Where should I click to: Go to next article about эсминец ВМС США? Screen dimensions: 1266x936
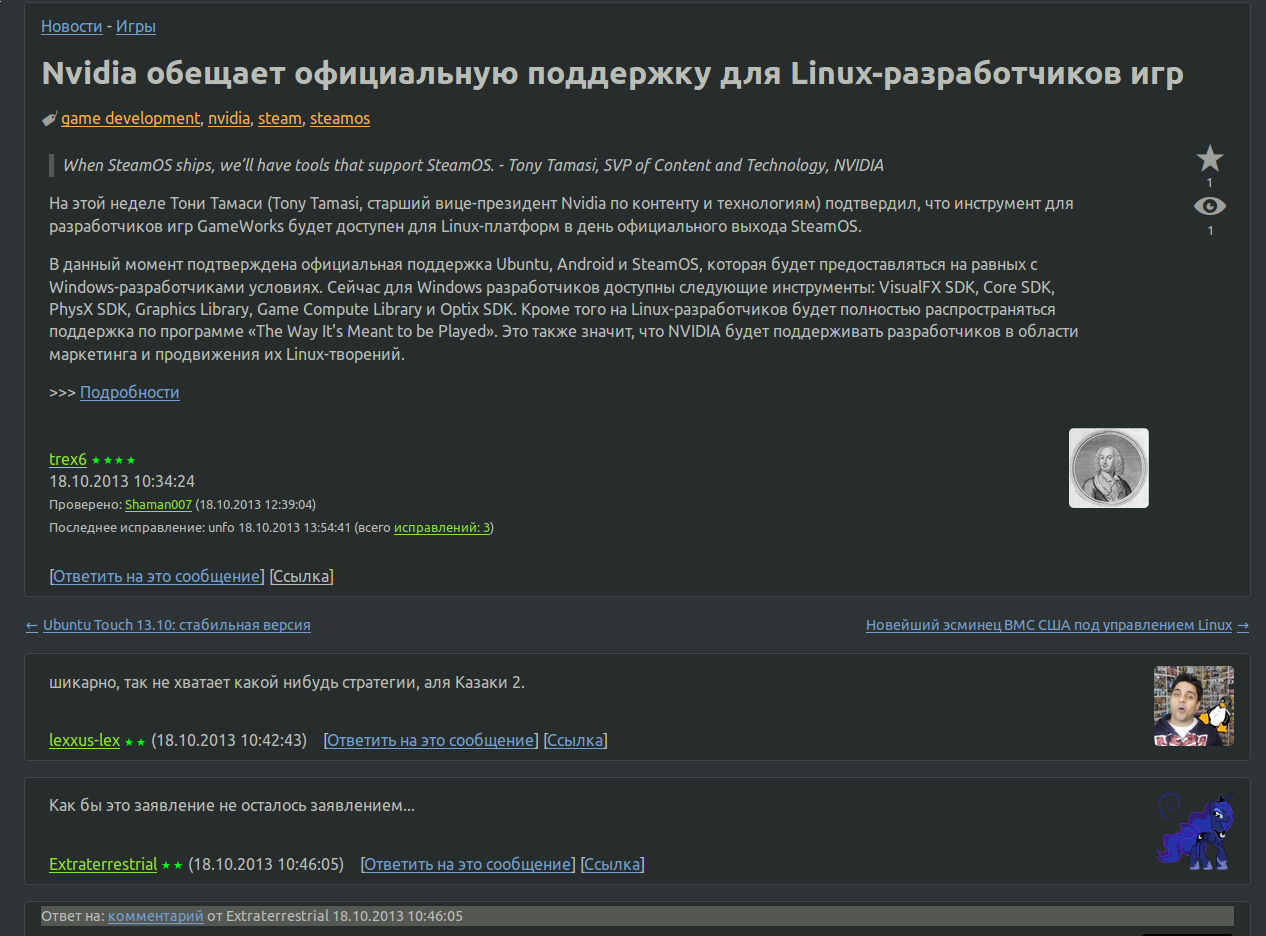pos(1048,625)
